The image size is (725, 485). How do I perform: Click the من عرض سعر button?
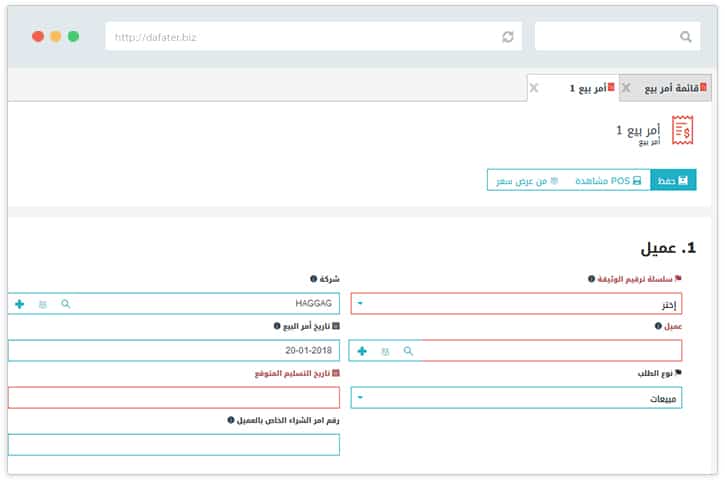point(528,180)
